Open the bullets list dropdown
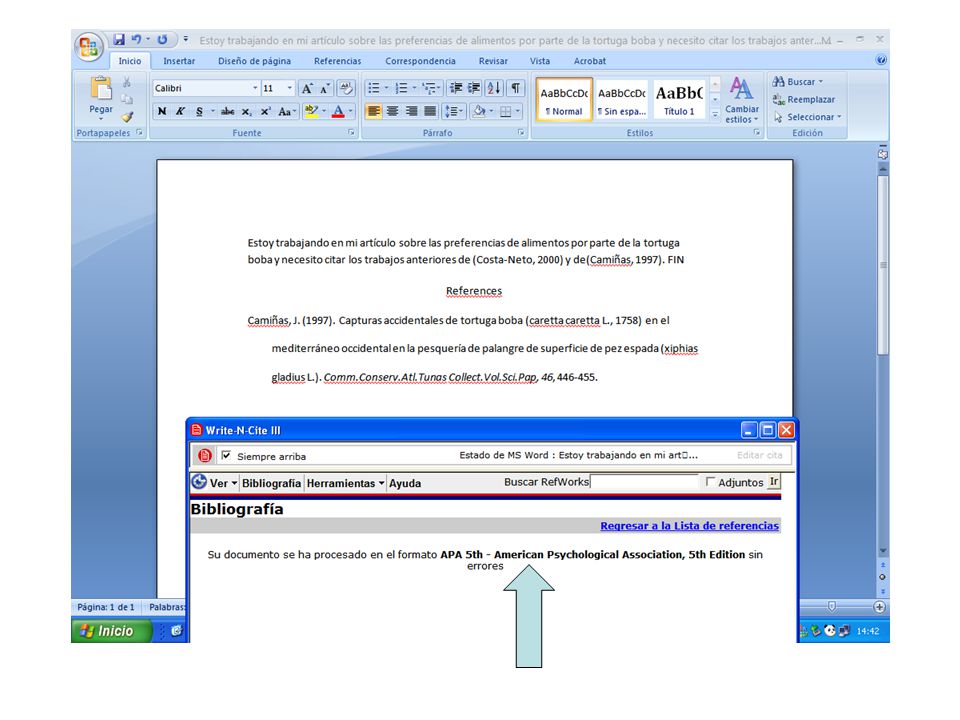The height and width of the screenshot is (720, 960). tap(386, 88)
